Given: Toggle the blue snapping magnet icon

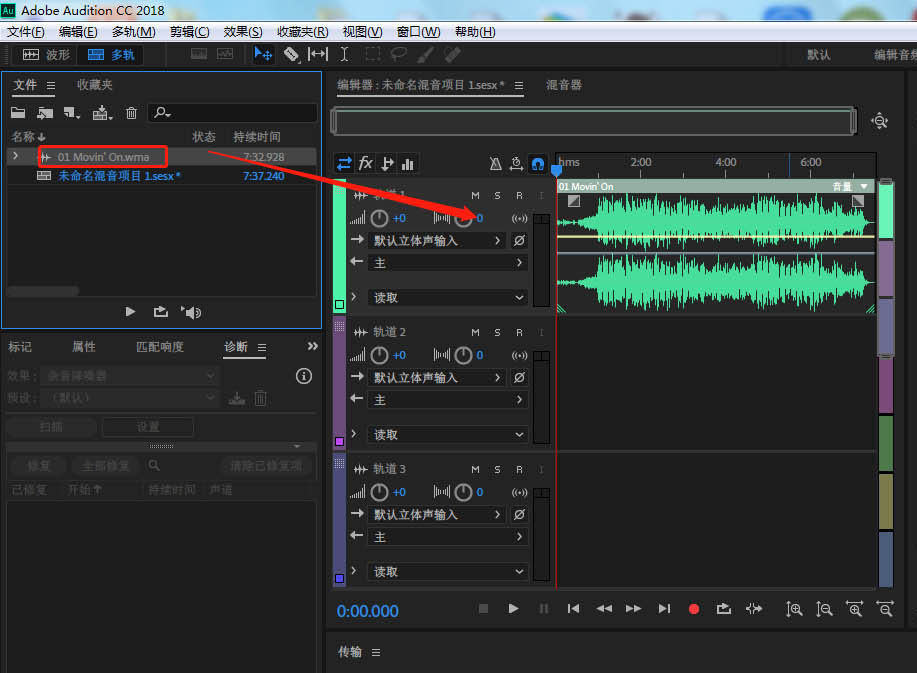Looking at the screenshot, I should [x=538, y=164].
